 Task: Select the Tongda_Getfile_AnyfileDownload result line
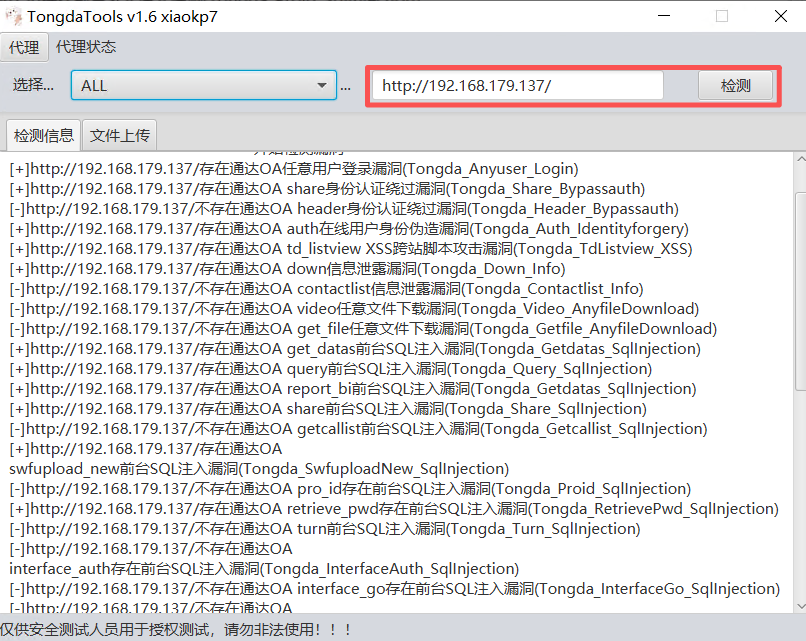pos(363,329)
